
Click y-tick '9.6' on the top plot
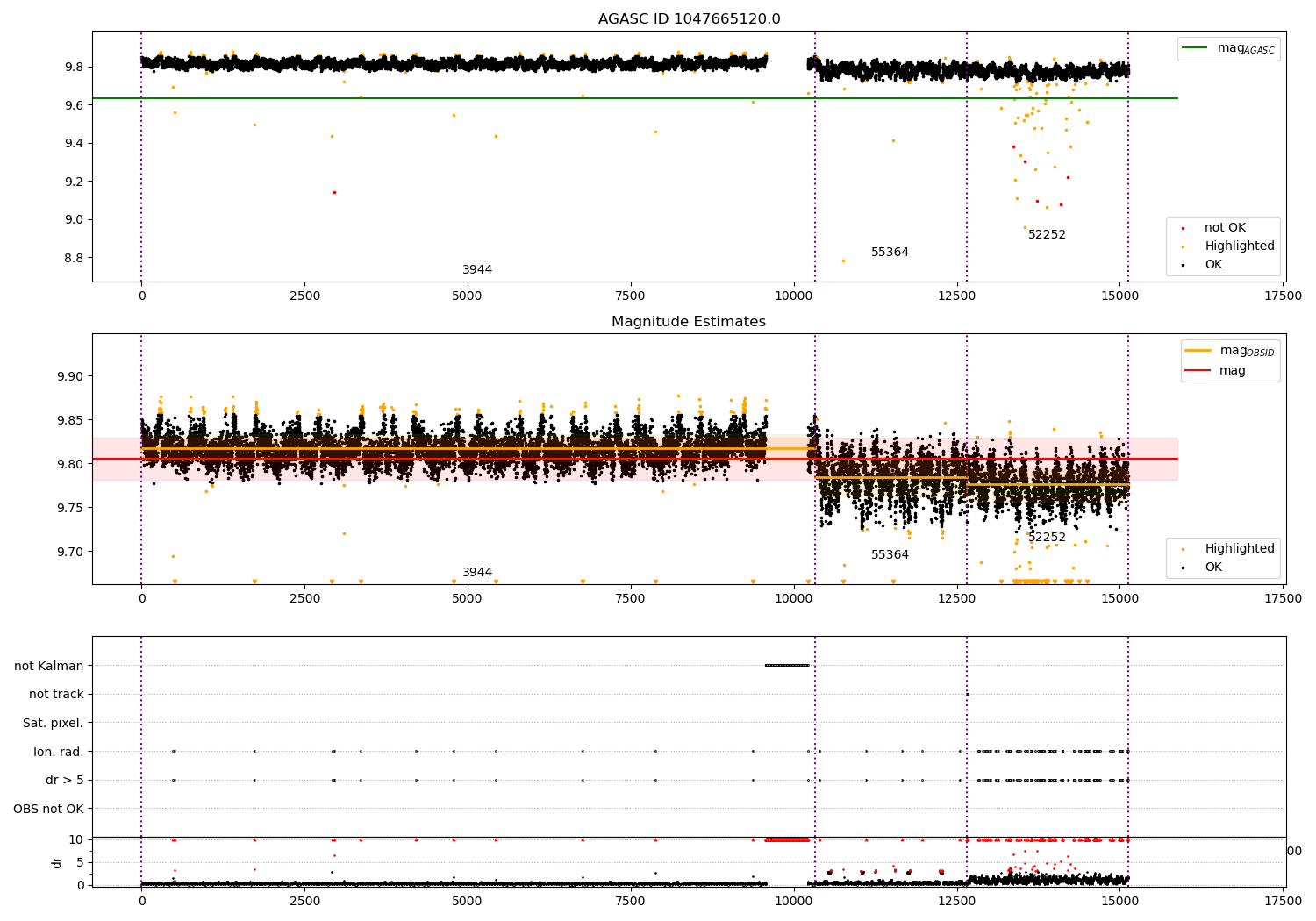tap(74, 105)
